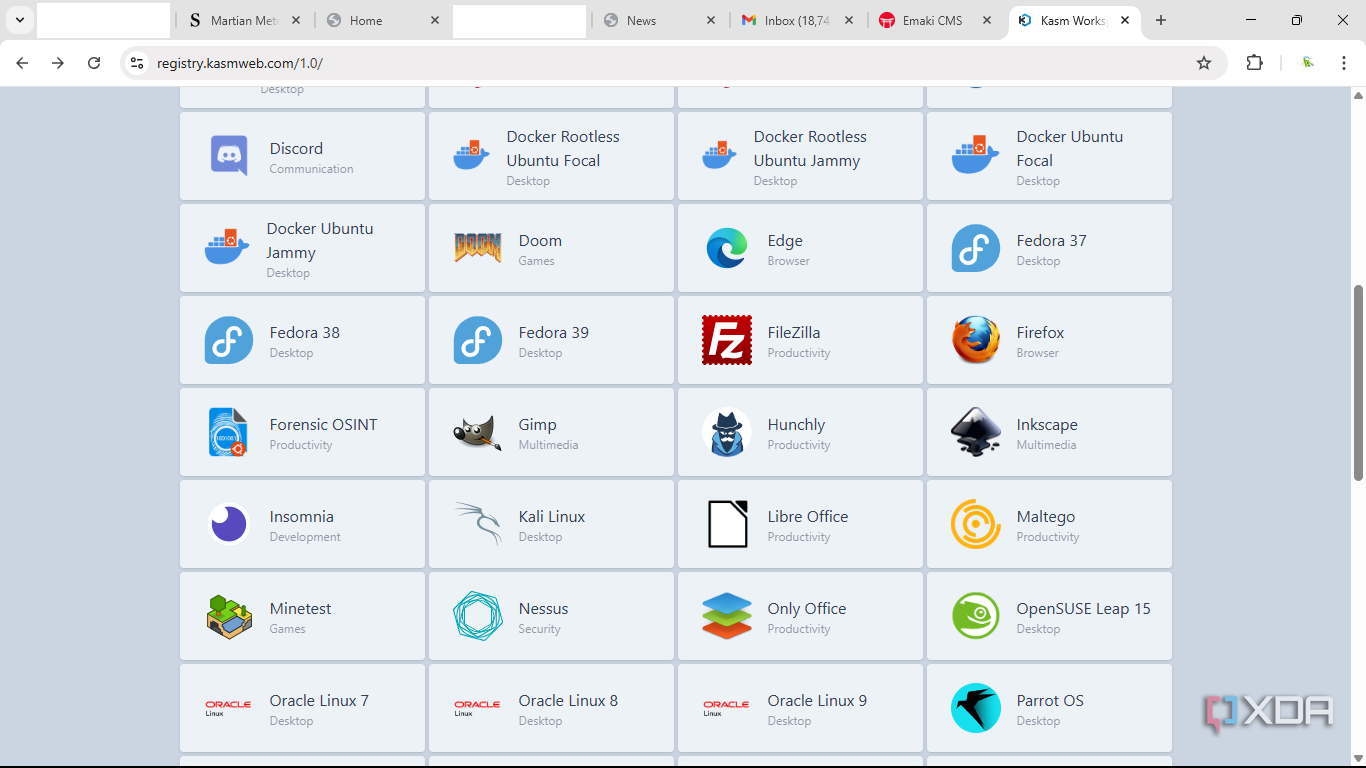
Task: Switch to the Emaki CMS tab
Action: coord(936,20)
